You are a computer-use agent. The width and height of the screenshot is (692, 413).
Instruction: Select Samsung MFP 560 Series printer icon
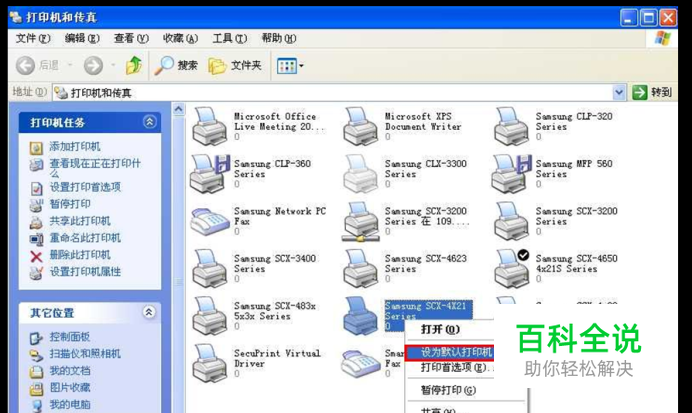[512, 174]
